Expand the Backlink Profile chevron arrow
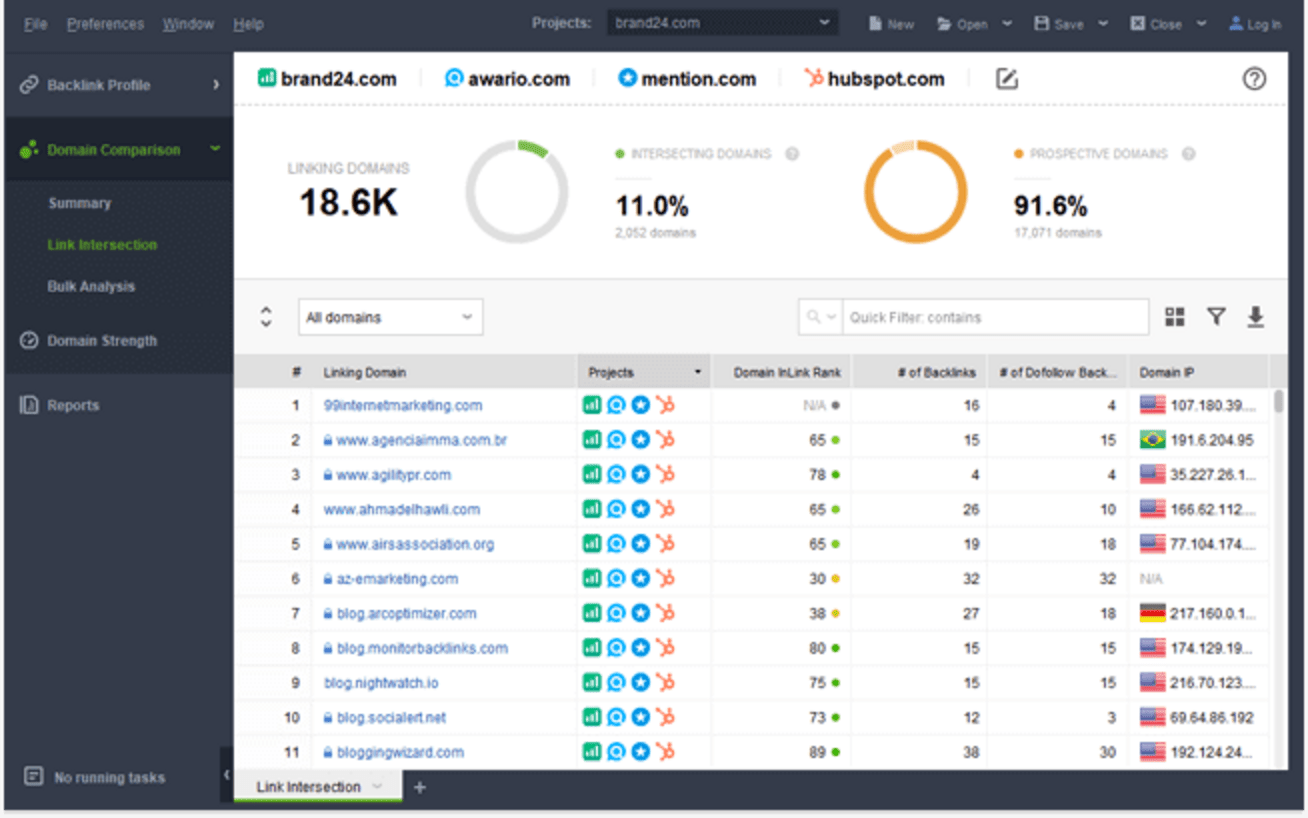Viewport: 1308px width, 818px height. tap(215, 85)
